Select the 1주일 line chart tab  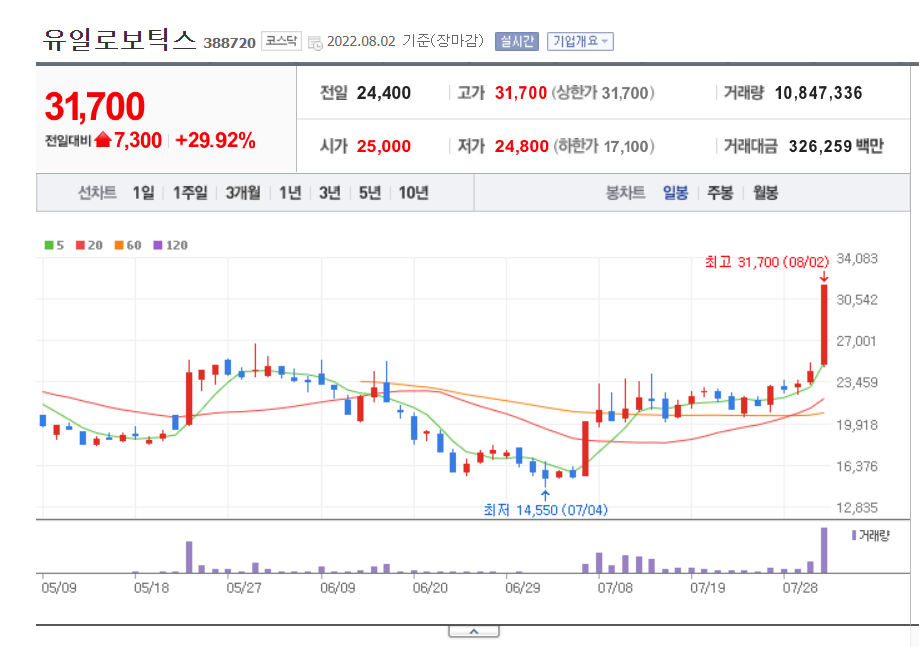tap(190, 192)
